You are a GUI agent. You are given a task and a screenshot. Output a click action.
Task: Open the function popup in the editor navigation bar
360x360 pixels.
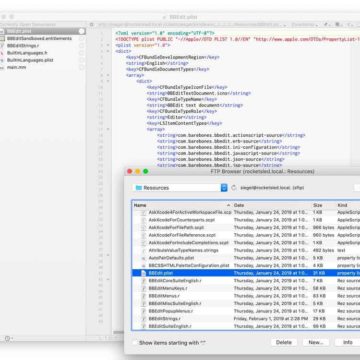[305, 25]
